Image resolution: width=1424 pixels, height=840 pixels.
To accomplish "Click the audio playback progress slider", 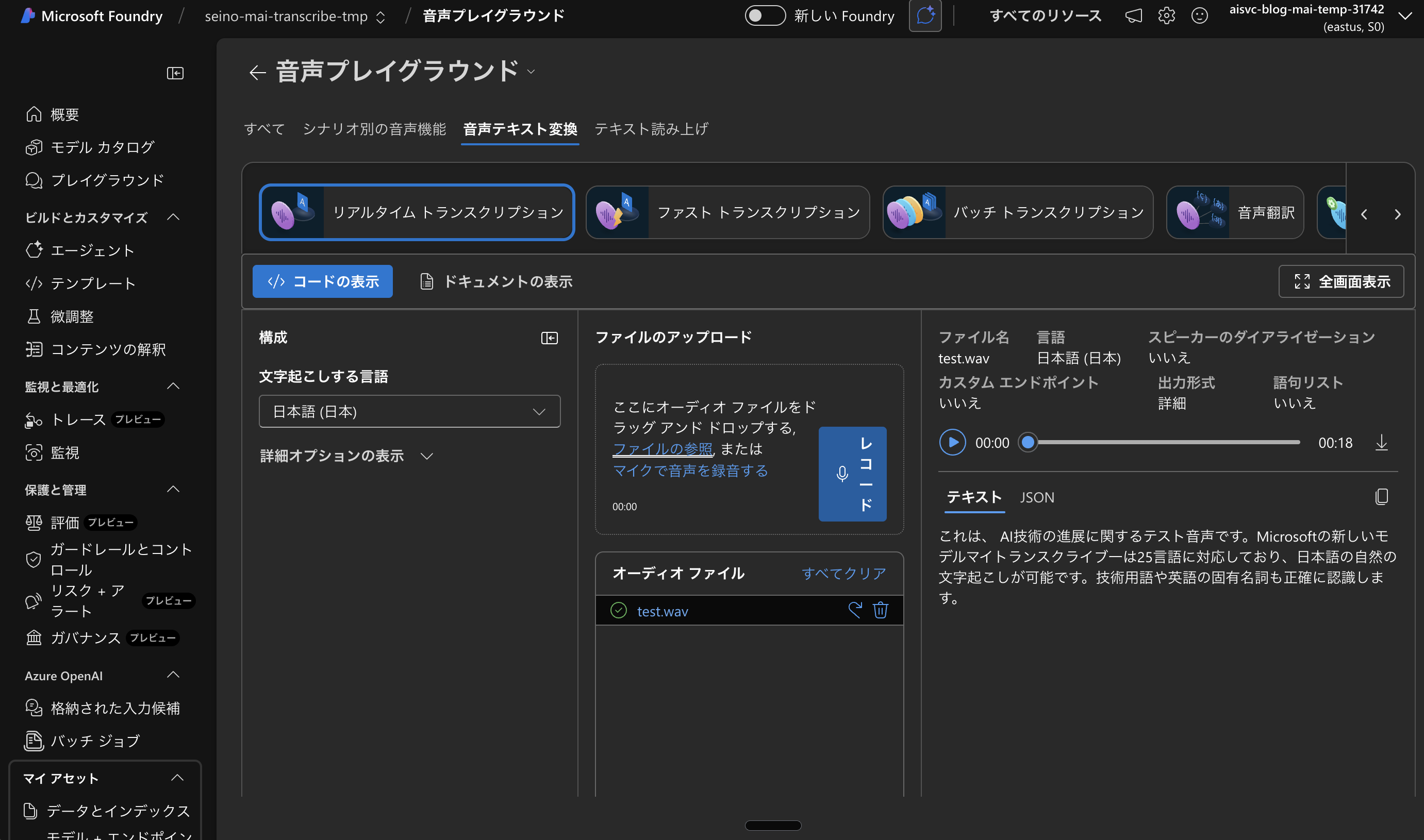I will [1164, 442].
